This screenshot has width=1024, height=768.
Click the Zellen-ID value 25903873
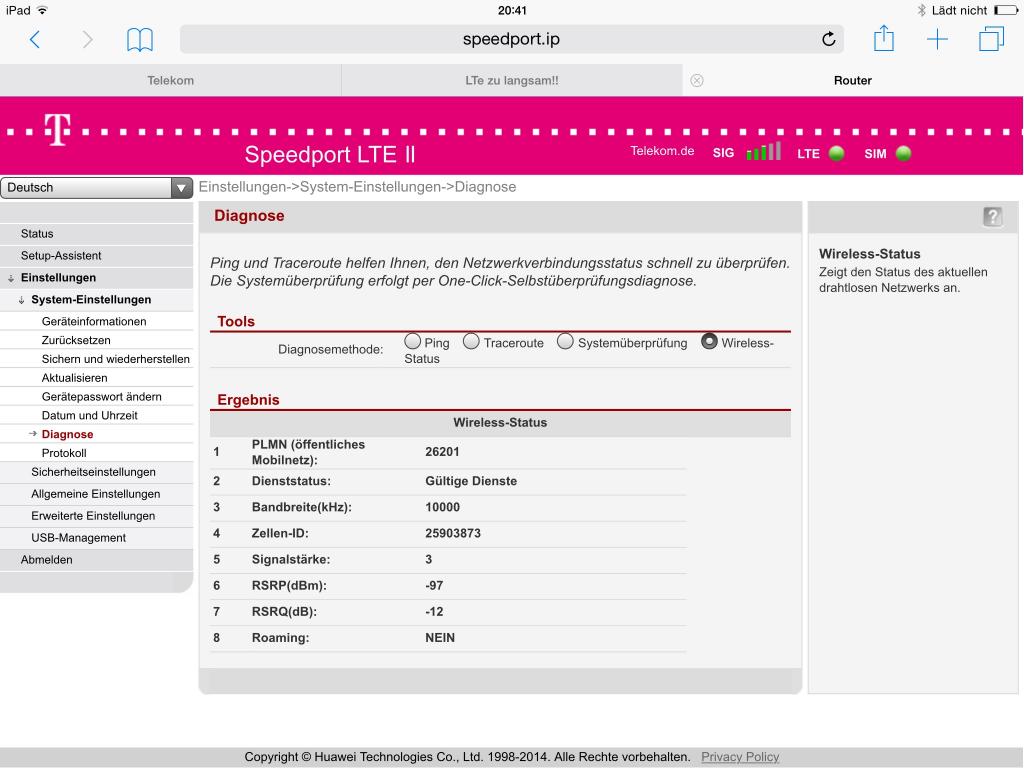(453, 534)
